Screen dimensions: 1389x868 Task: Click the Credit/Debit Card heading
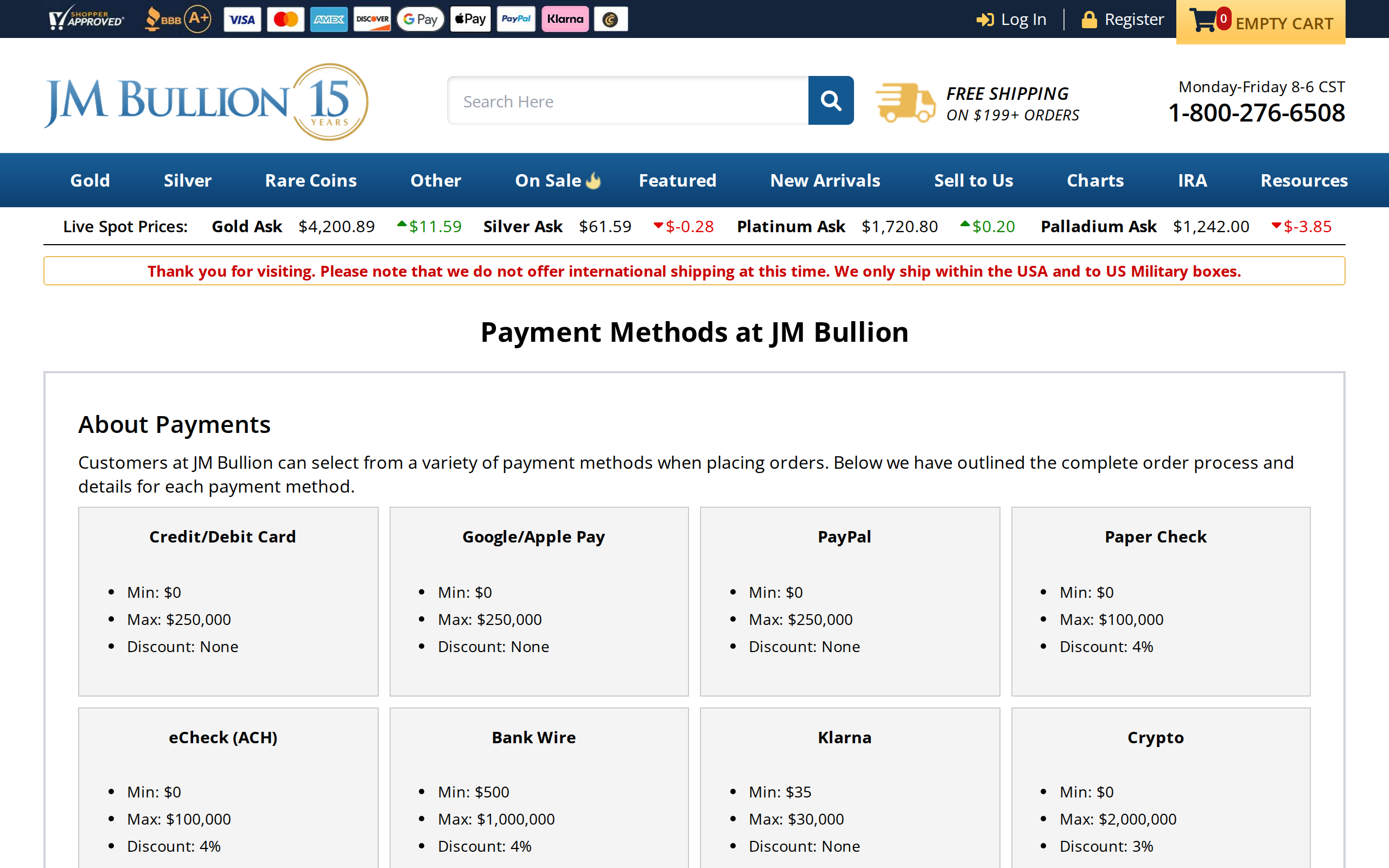(222, 537)
